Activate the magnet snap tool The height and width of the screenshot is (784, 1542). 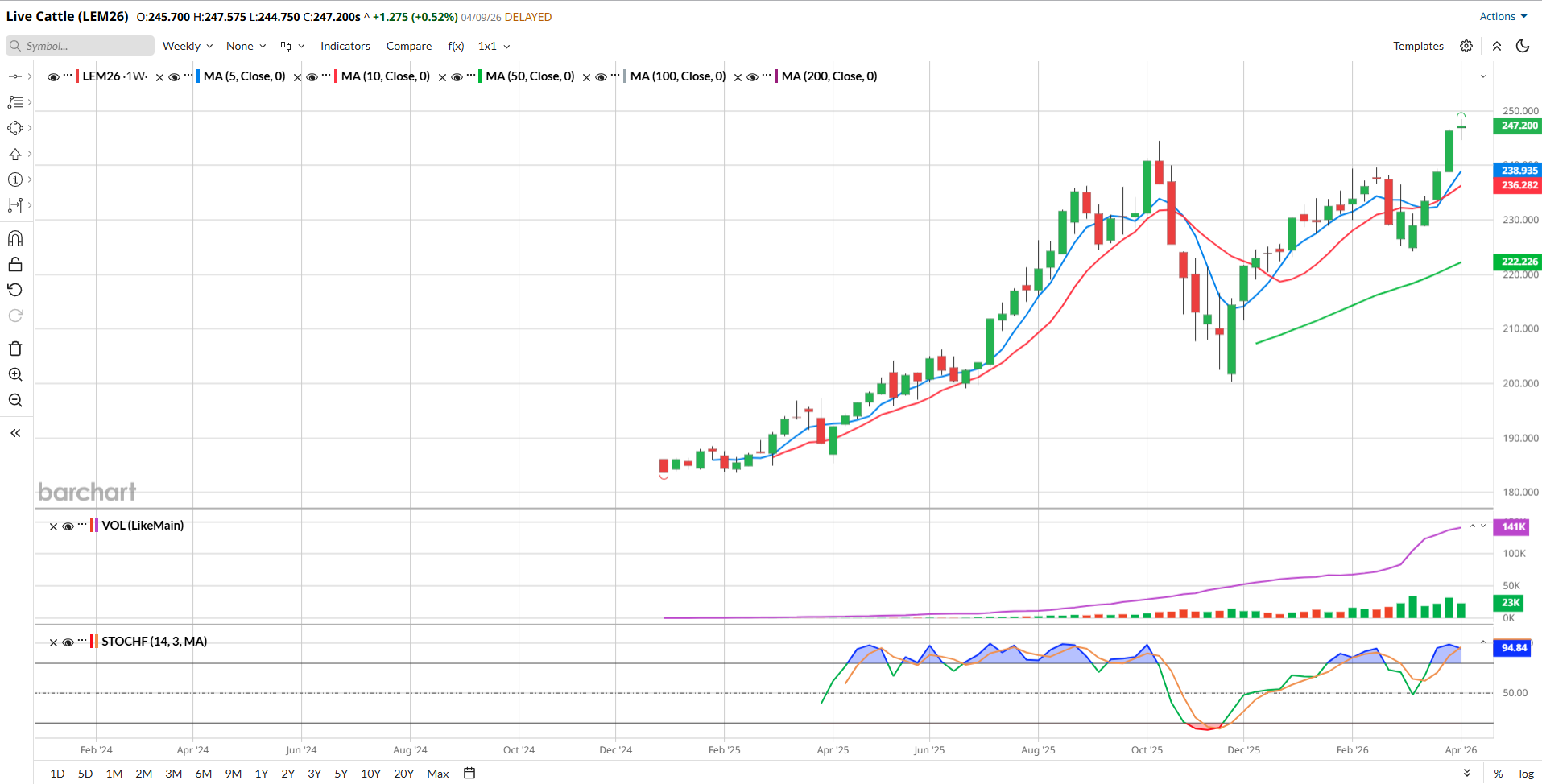(15, 239)
